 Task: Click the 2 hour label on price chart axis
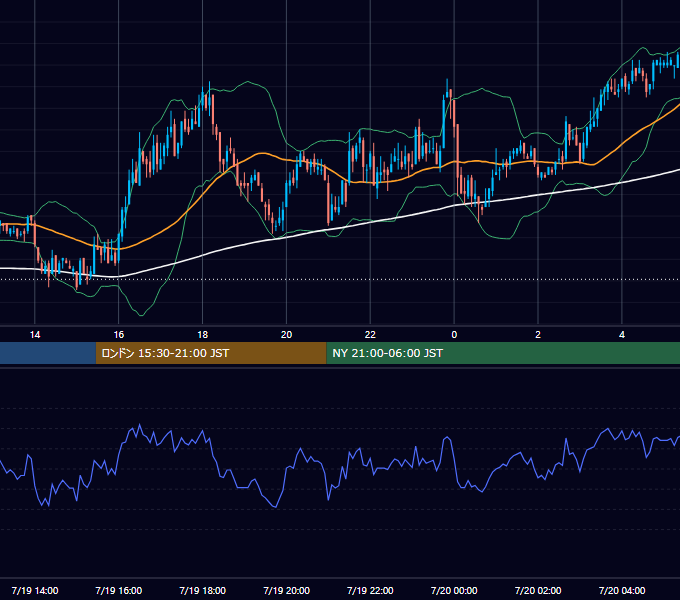(538, 335)
